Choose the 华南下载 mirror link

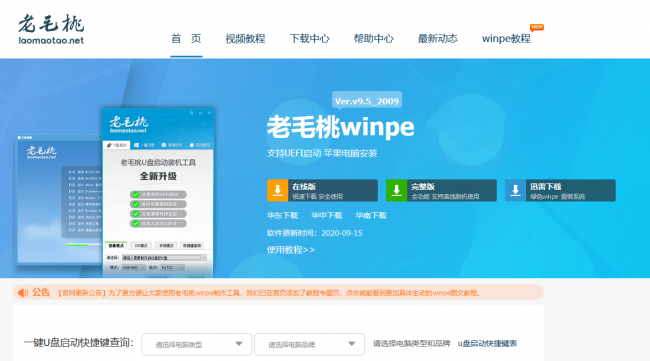pyautogui.click(x=371, y=216)
